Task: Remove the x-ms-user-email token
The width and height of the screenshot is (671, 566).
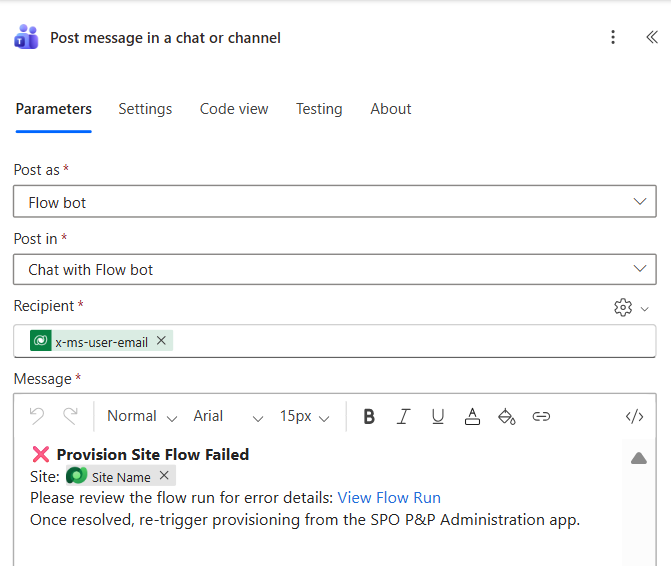Action: tap(161, 341)
